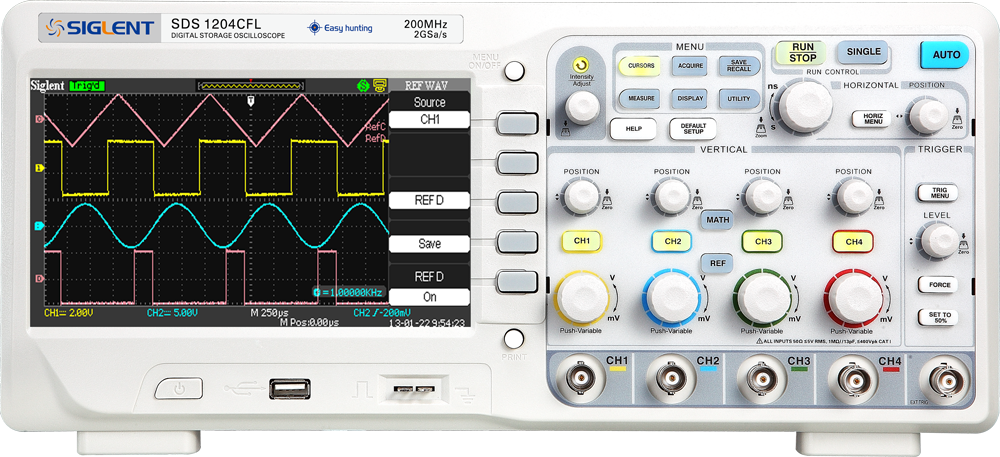Viewport: 1000px width, 457px height.
Task: Toggle the yellow CH1 channel button
Action: click(x=582, y=241)
